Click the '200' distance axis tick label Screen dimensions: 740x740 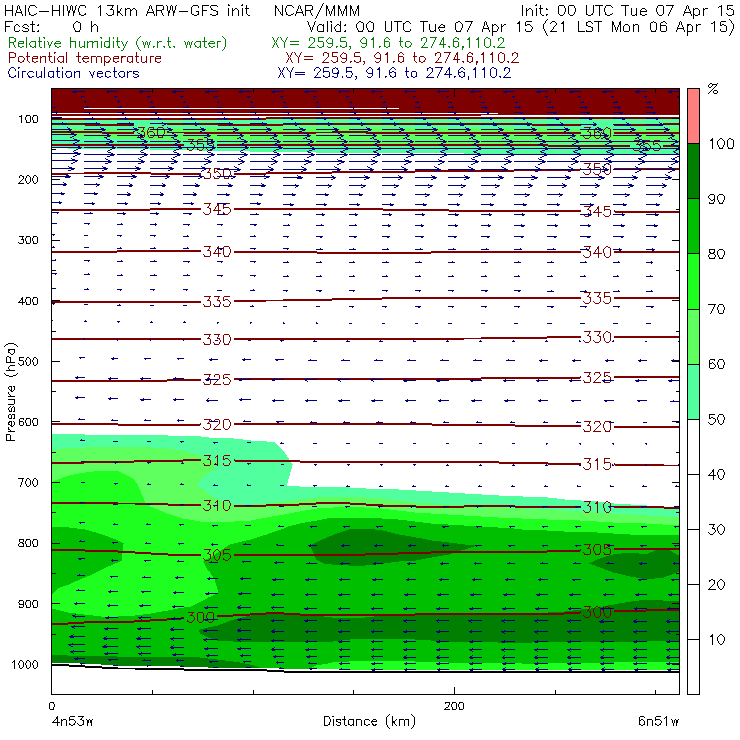[x=454, y=706]
